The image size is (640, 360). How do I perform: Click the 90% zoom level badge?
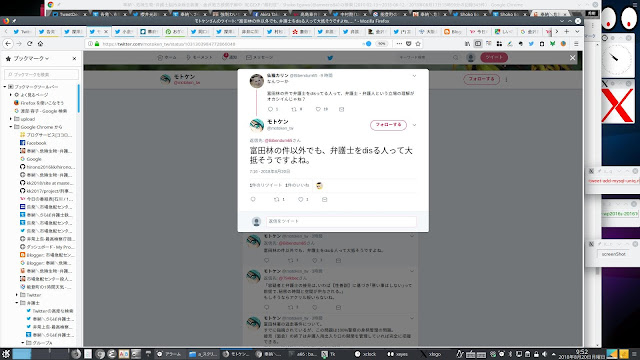[x=381, y=44]
